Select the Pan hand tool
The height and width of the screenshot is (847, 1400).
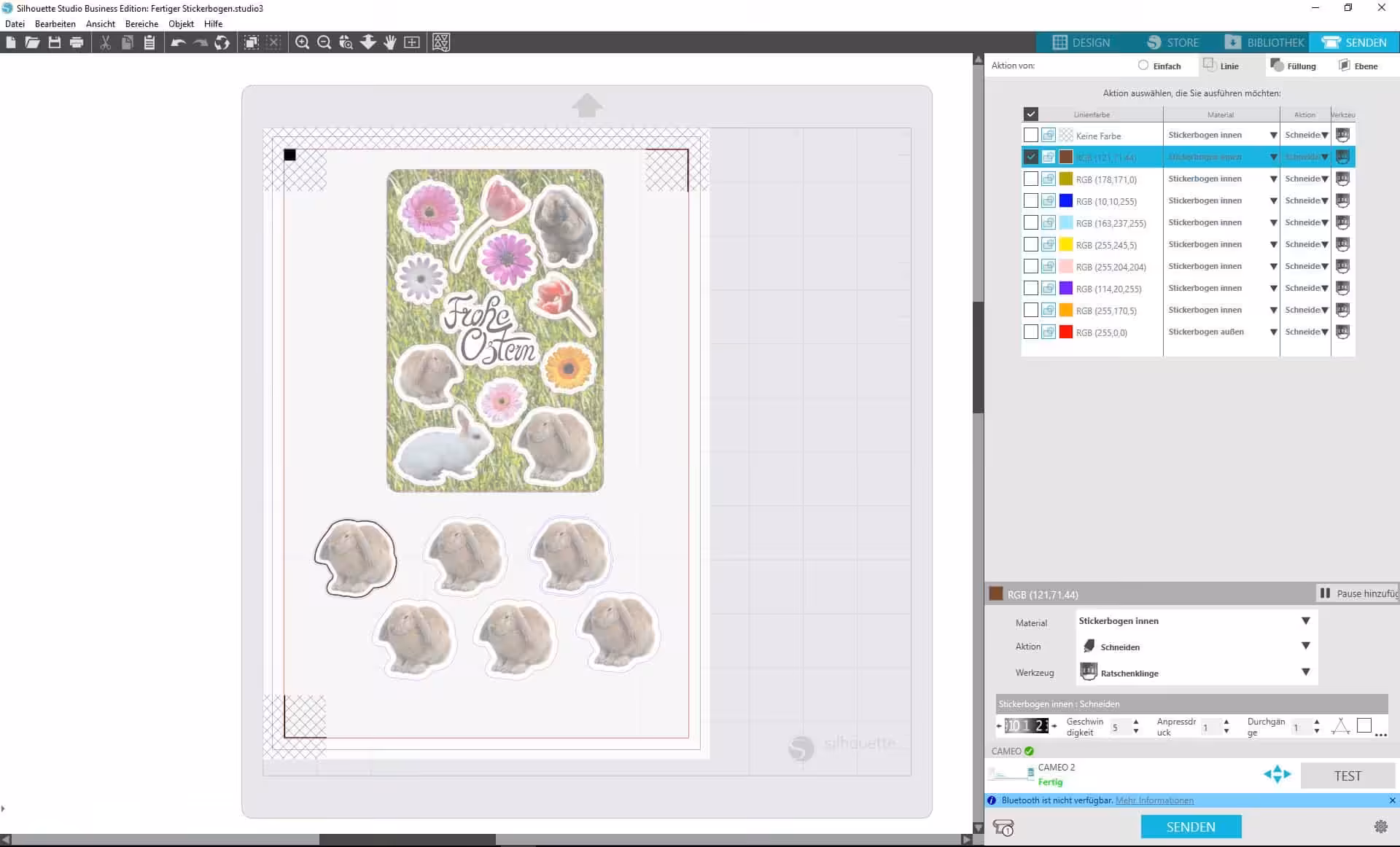point(390,42)
